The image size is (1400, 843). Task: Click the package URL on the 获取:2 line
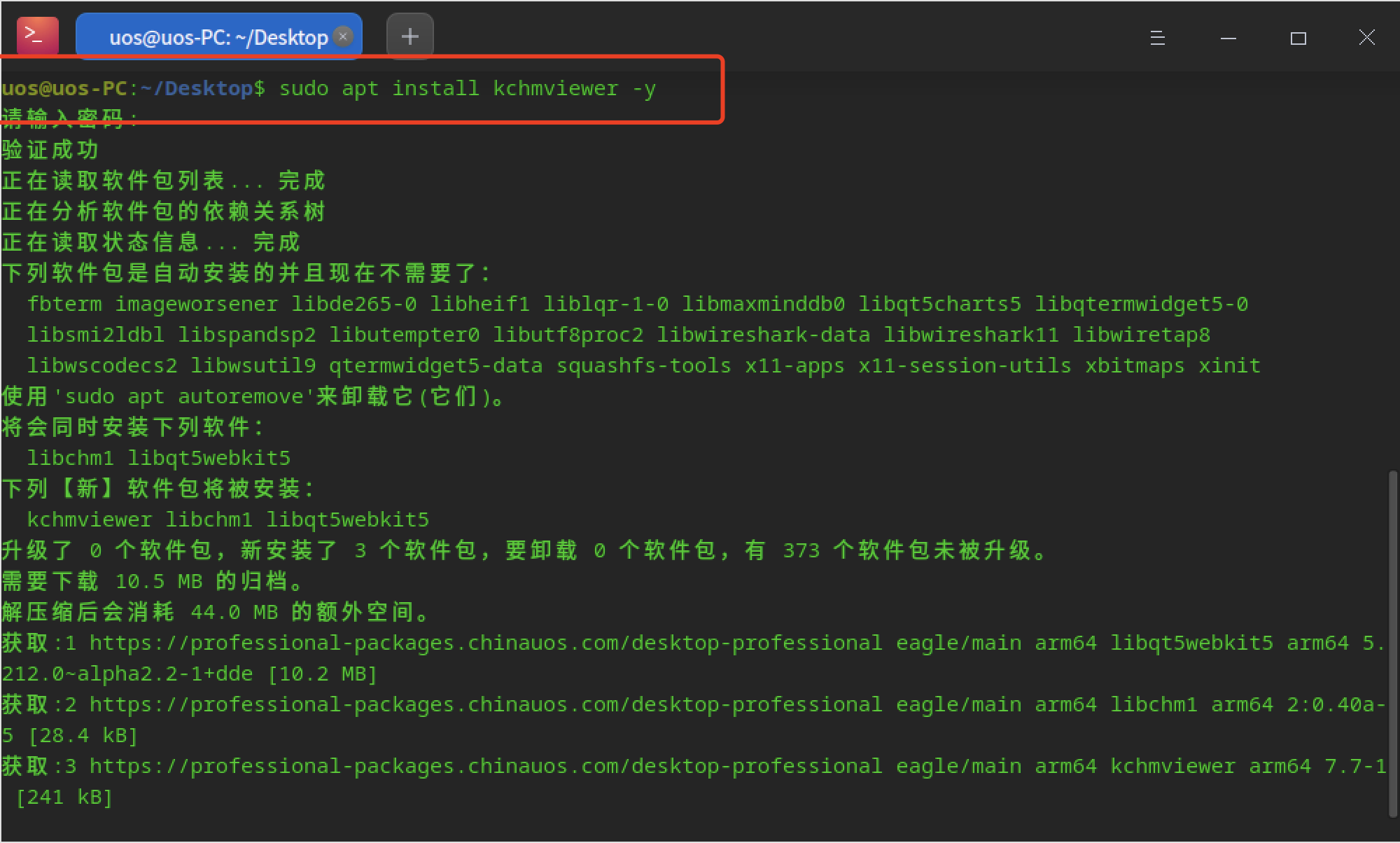click(x=485, y=704)
